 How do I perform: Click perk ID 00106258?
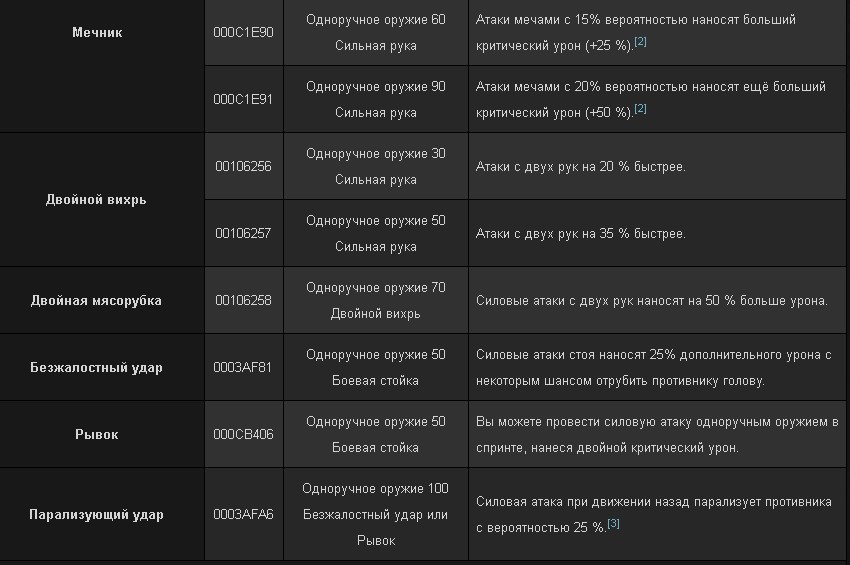click(243, 300)
